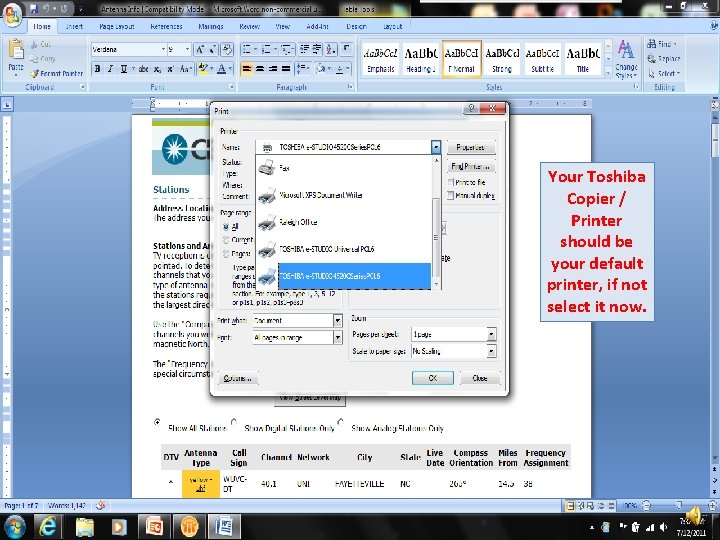Select the All page range radio button
720x540 pixels.
pyautogui.click(x=226, y=226)
